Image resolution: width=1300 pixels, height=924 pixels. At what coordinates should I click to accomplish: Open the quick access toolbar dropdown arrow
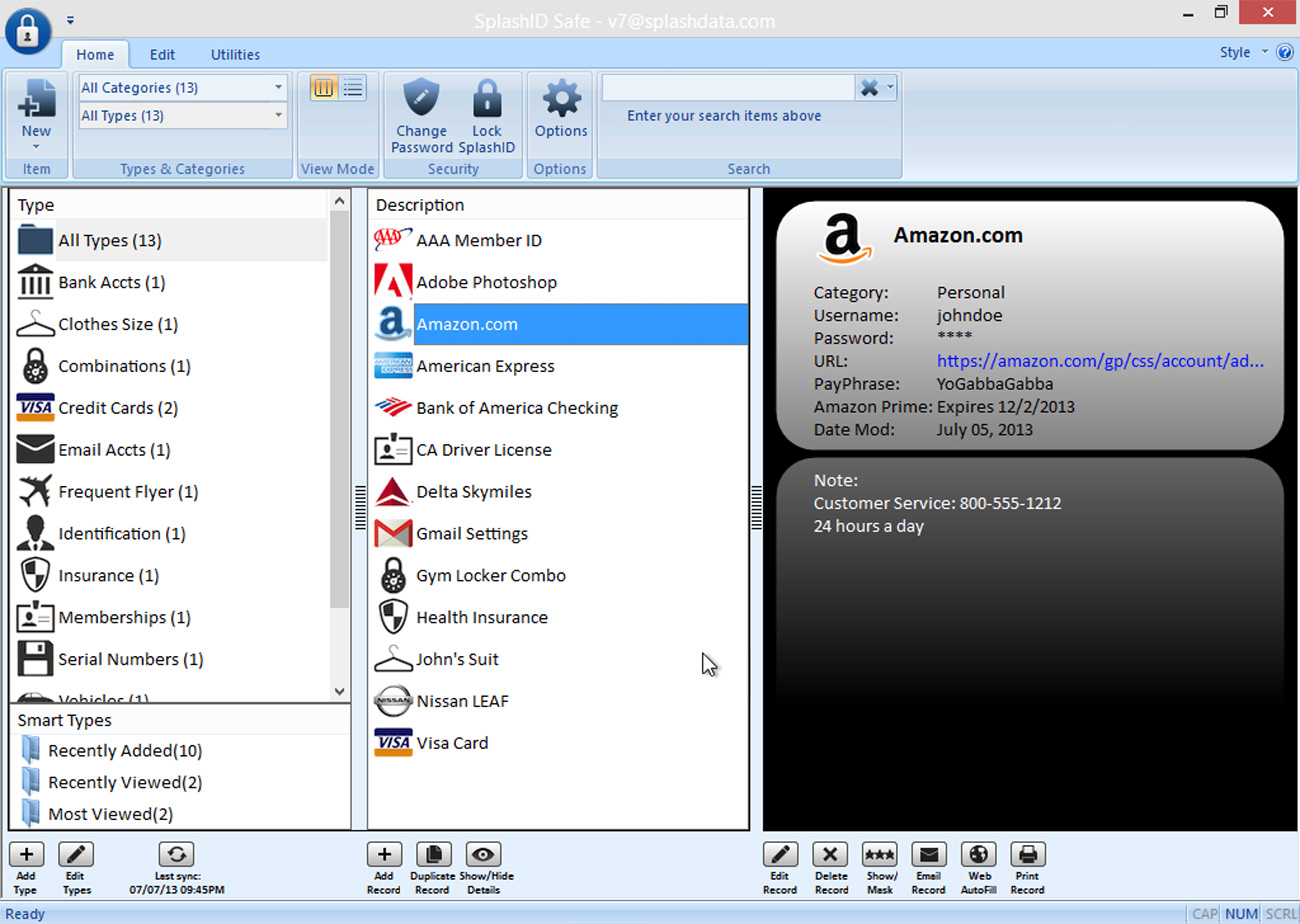point(70,19)
